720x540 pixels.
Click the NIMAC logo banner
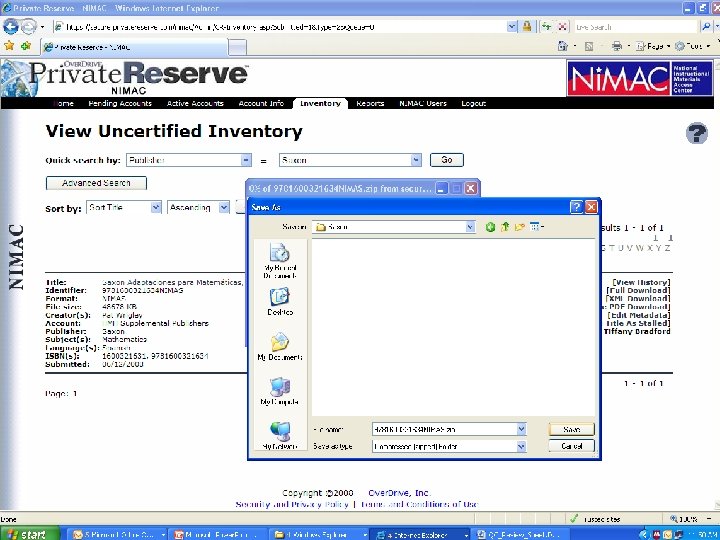(x=640, y=78)
